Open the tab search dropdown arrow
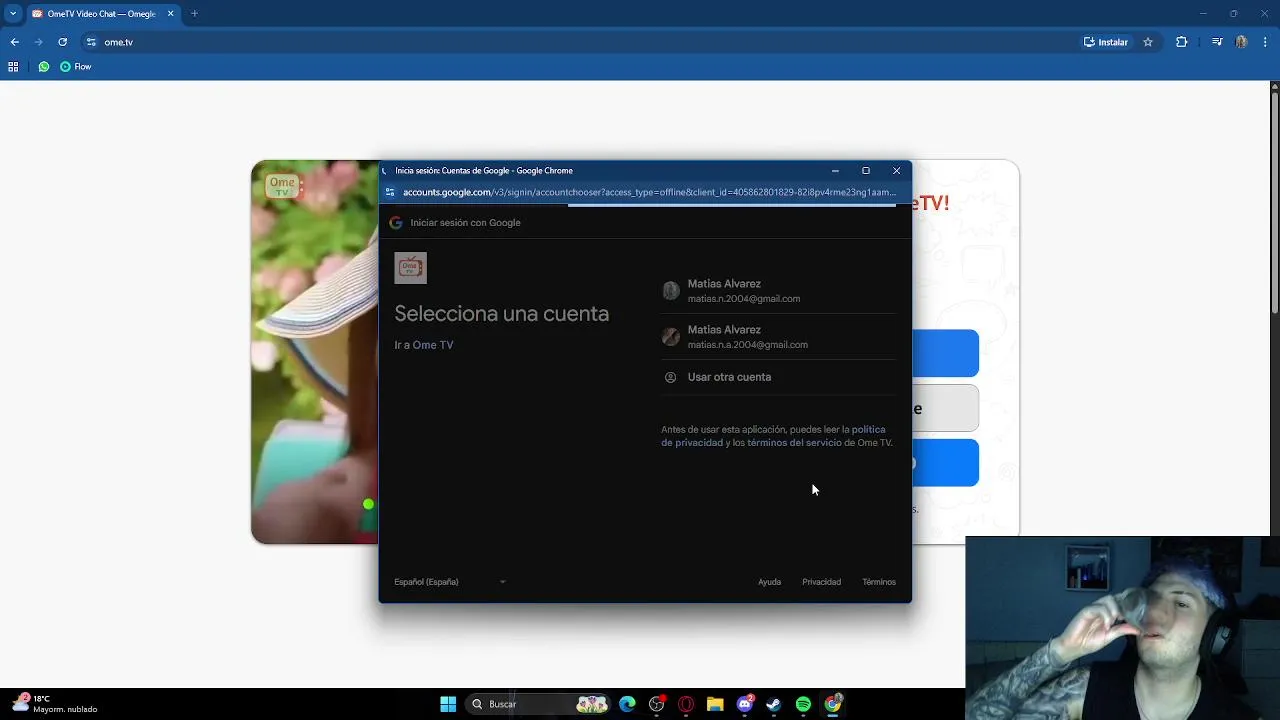The image size is (1280, 720). (x=13, y=14)
